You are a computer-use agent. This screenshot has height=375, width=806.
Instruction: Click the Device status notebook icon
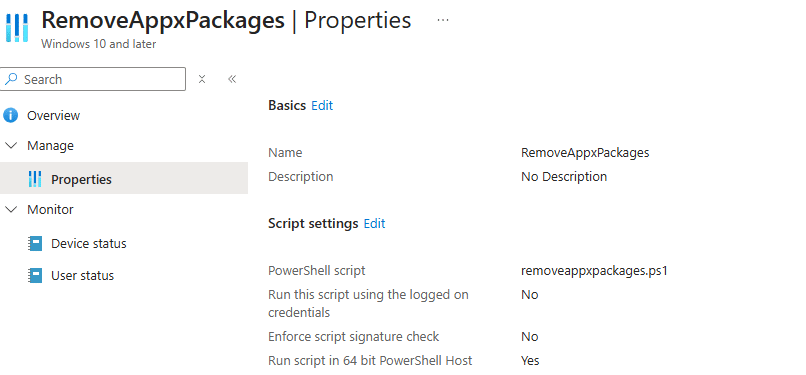(35, 243)
